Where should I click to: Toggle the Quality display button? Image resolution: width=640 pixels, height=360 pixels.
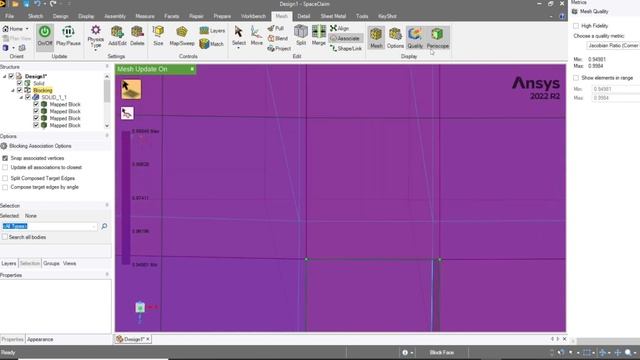(x=415, y=38)
